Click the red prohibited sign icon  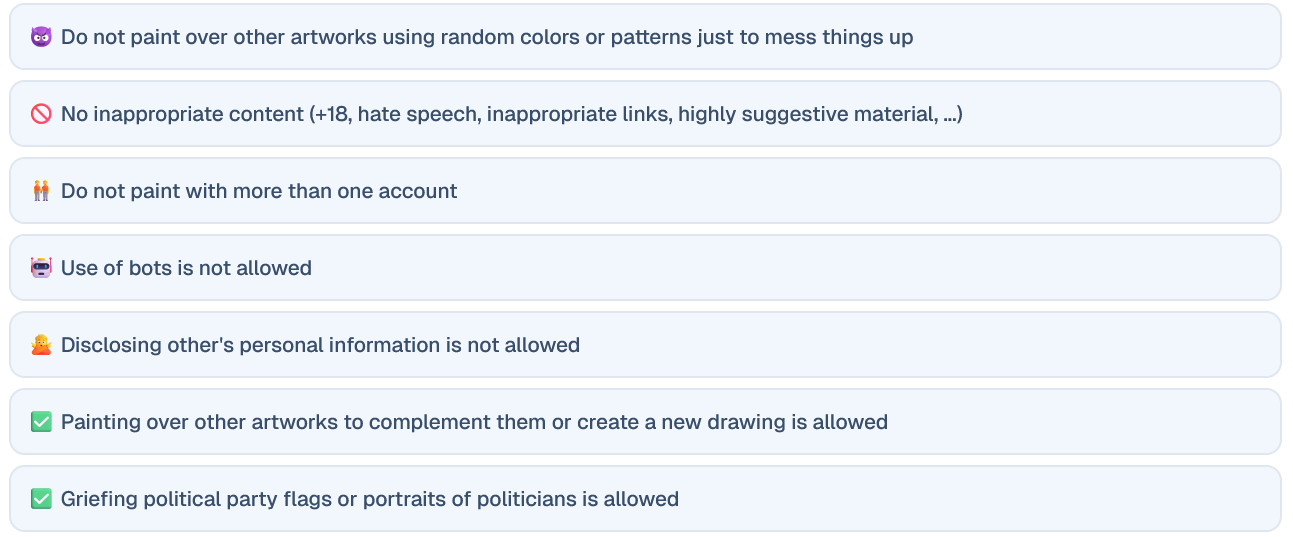(x=41, y=114)
